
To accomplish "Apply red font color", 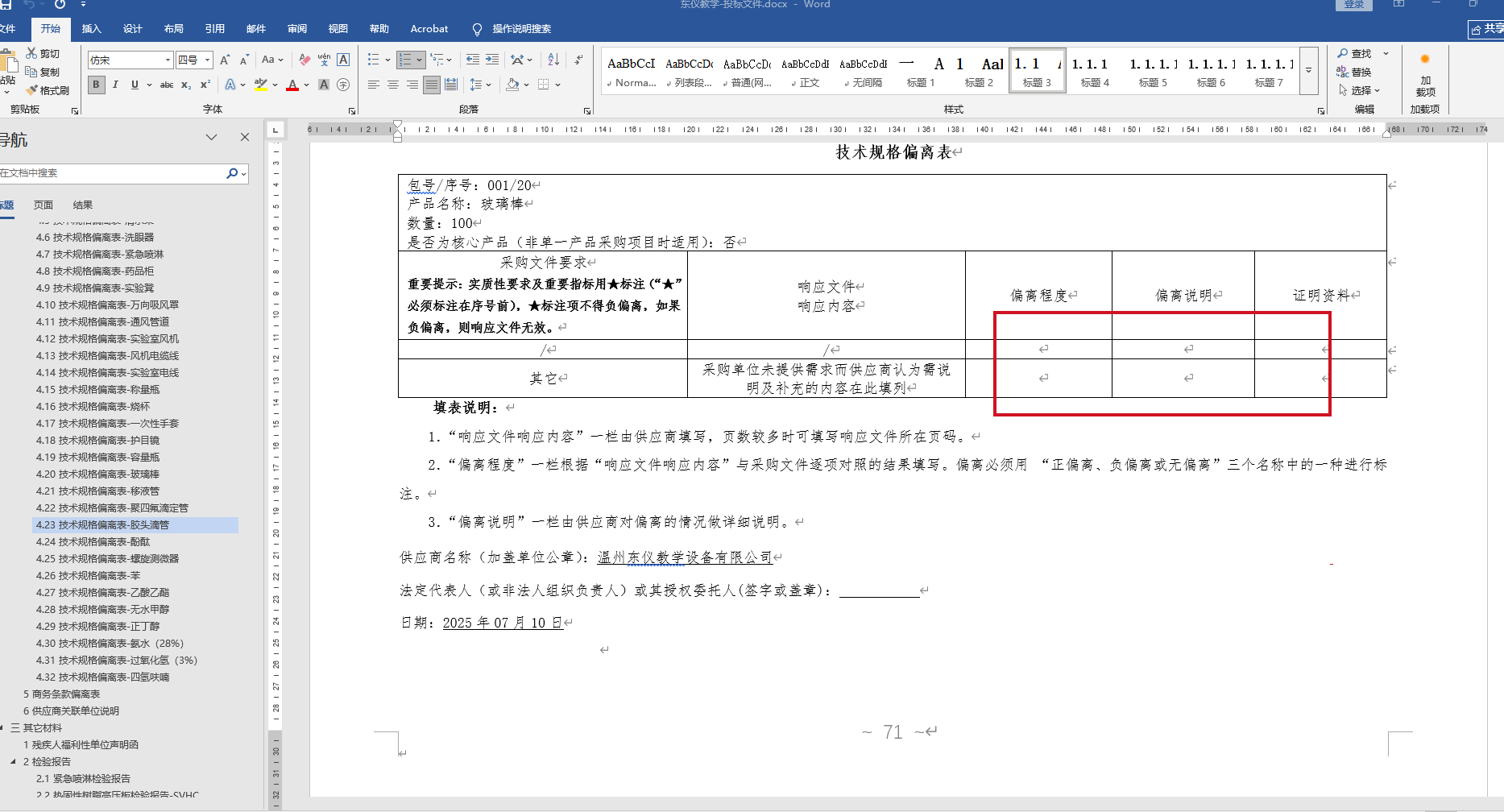I will tap(292, 85).
